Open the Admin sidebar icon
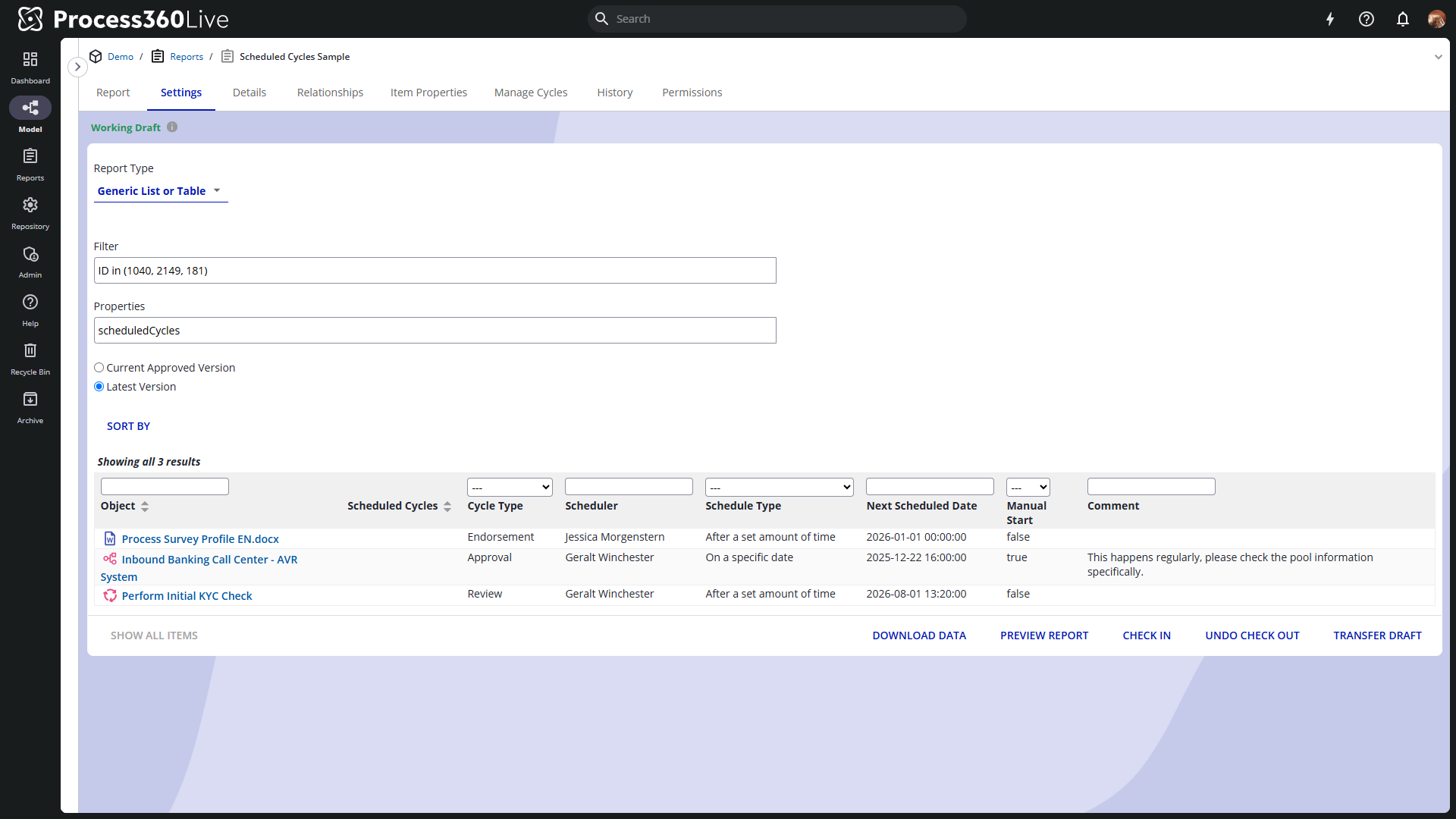Screen dimensions: 1456x819 click(30, 254)
